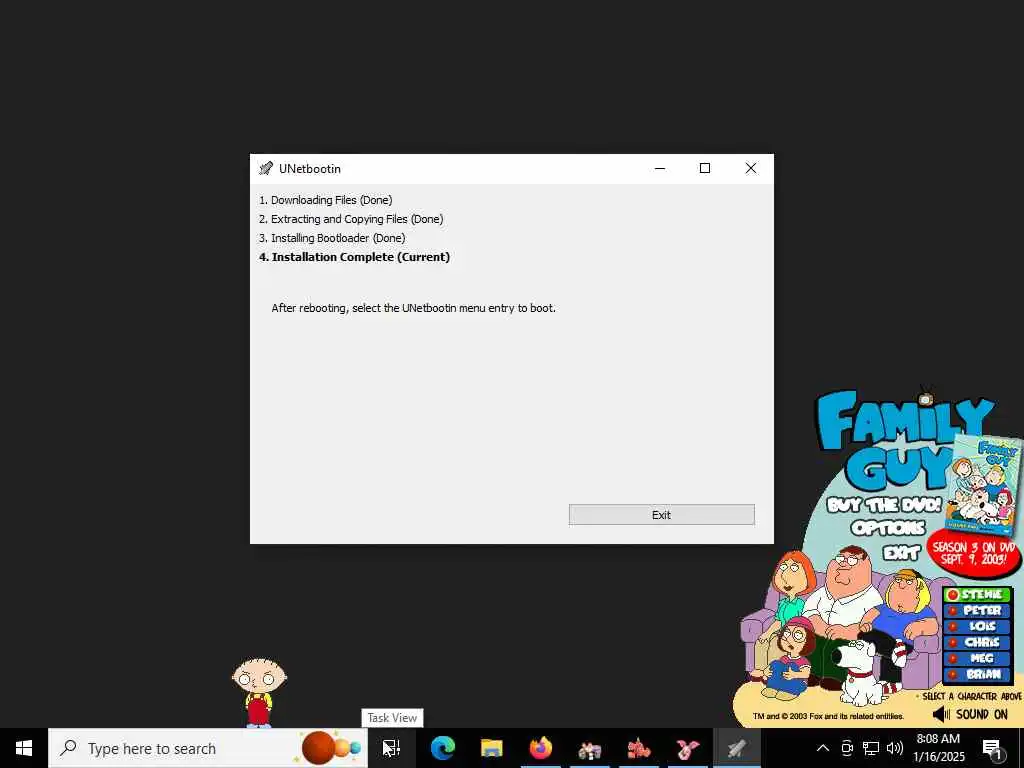The width and height of the screenshot is (1024, 768).
Task: Select the Brian character option
Action: click(x=978, y=674)
